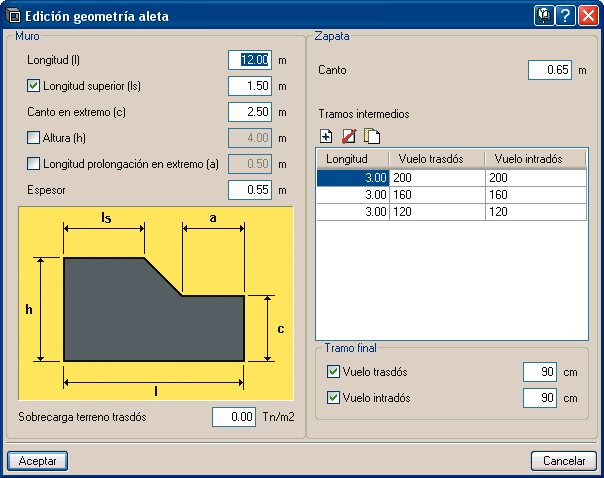Enable Longitud prolongación en extremo (a) checkbox
Image resolution: width=604 pixels, height=478 pixels.
coord(34,164)
